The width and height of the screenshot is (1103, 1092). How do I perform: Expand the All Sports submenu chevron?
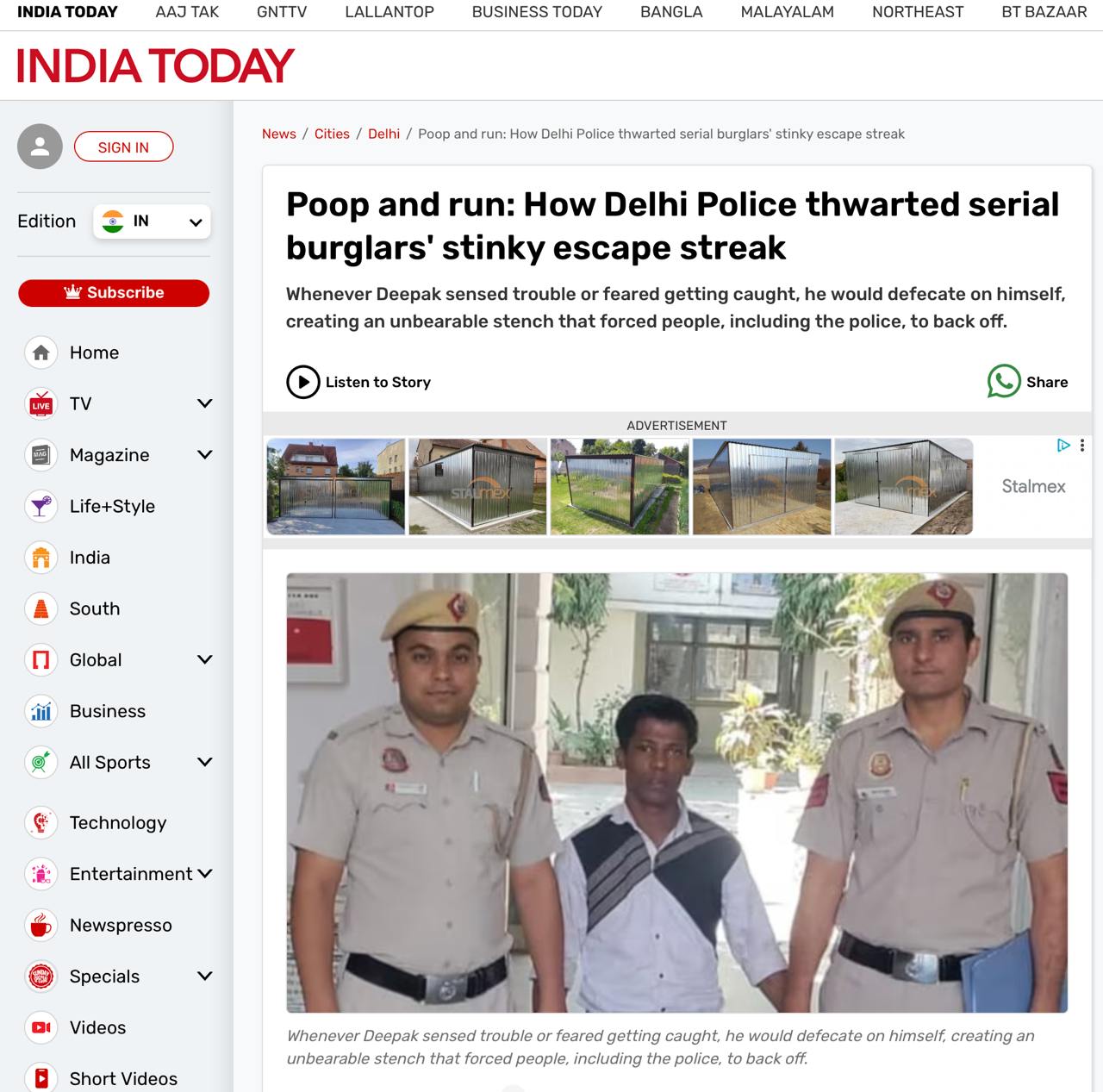(x=204, y=762)
